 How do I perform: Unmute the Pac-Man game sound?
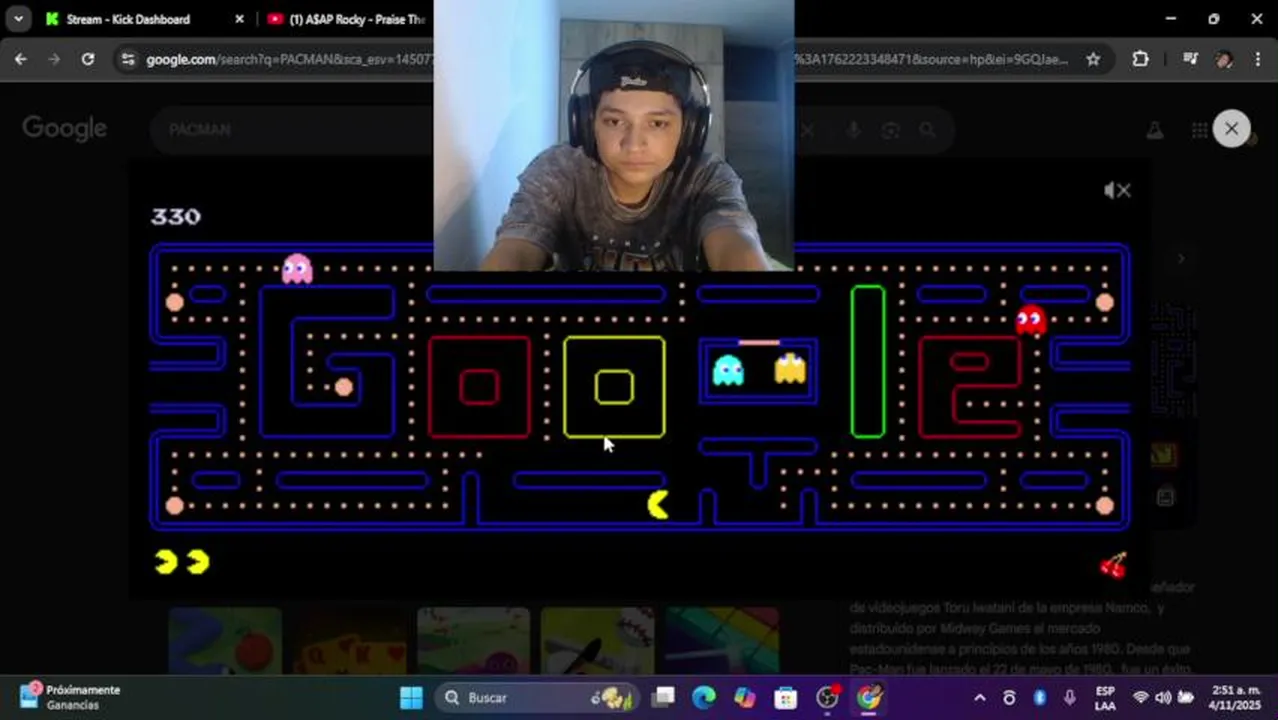[1117, 190]
